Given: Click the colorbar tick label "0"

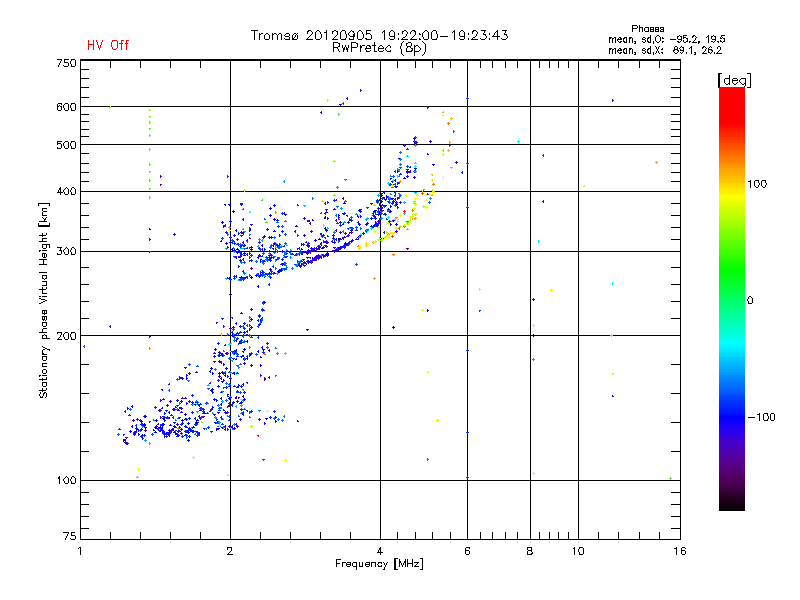Looking at the screenshot, I should pos(750,301).
